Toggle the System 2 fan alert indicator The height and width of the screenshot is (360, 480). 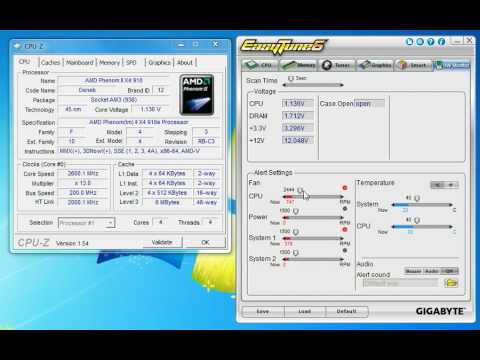(345, 250)
